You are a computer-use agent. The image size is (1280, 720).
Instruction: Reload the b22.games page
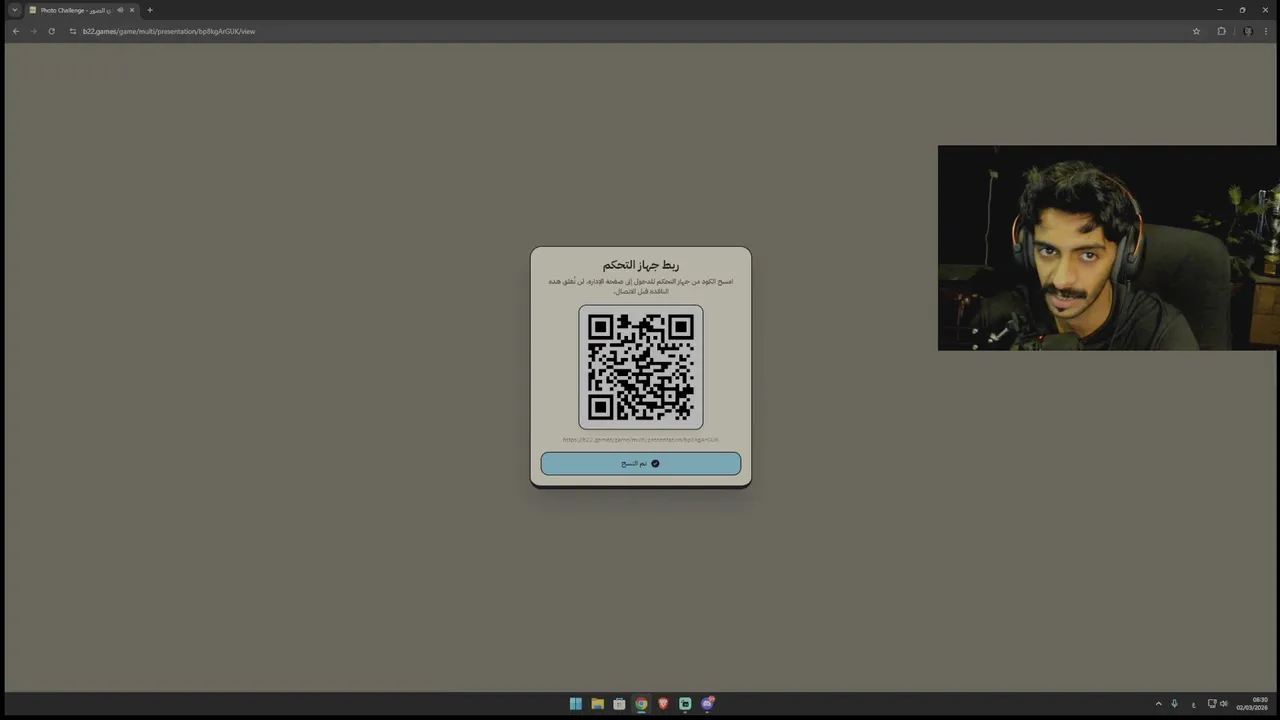point(51,31)
